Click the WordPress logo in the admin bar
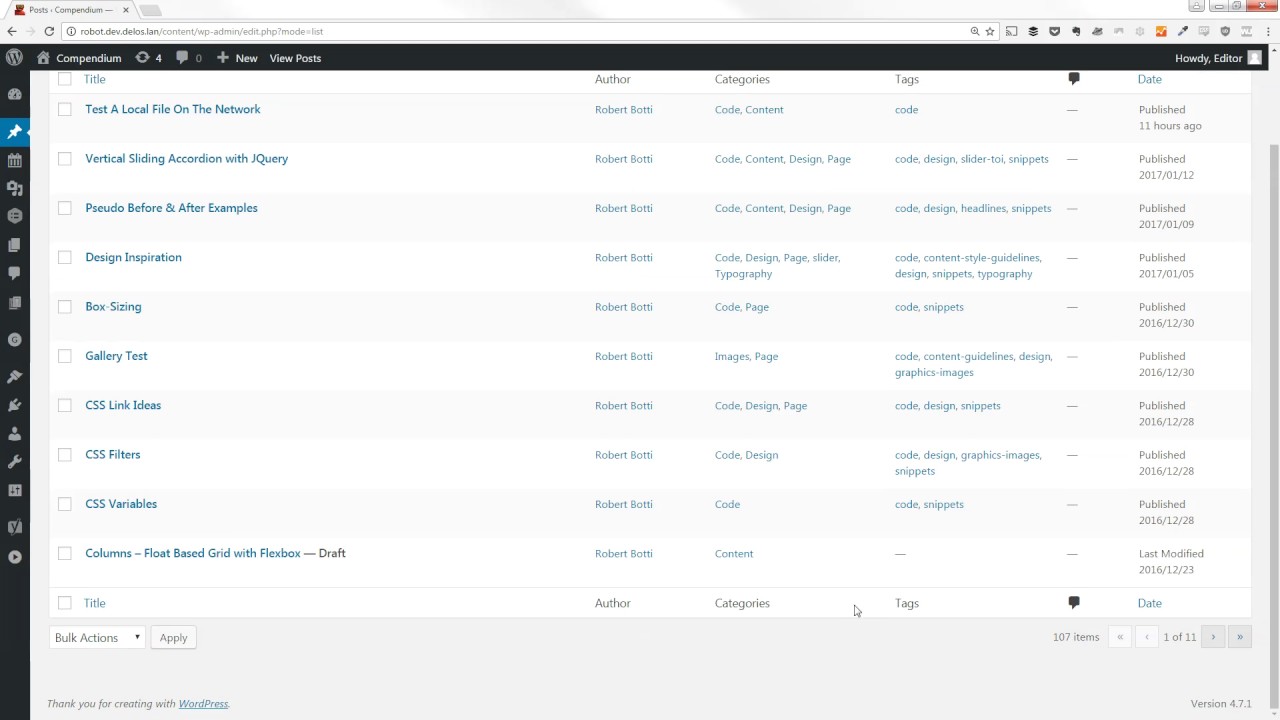1280x720 pixels. click(x=14, y=58)
